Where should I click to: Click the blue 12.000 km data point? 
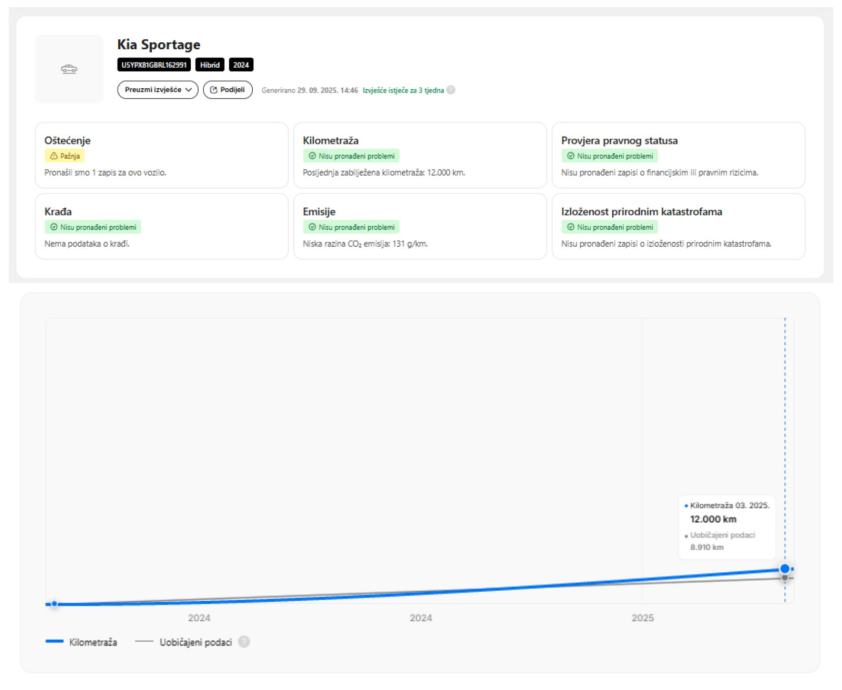[x=785, y=569]
